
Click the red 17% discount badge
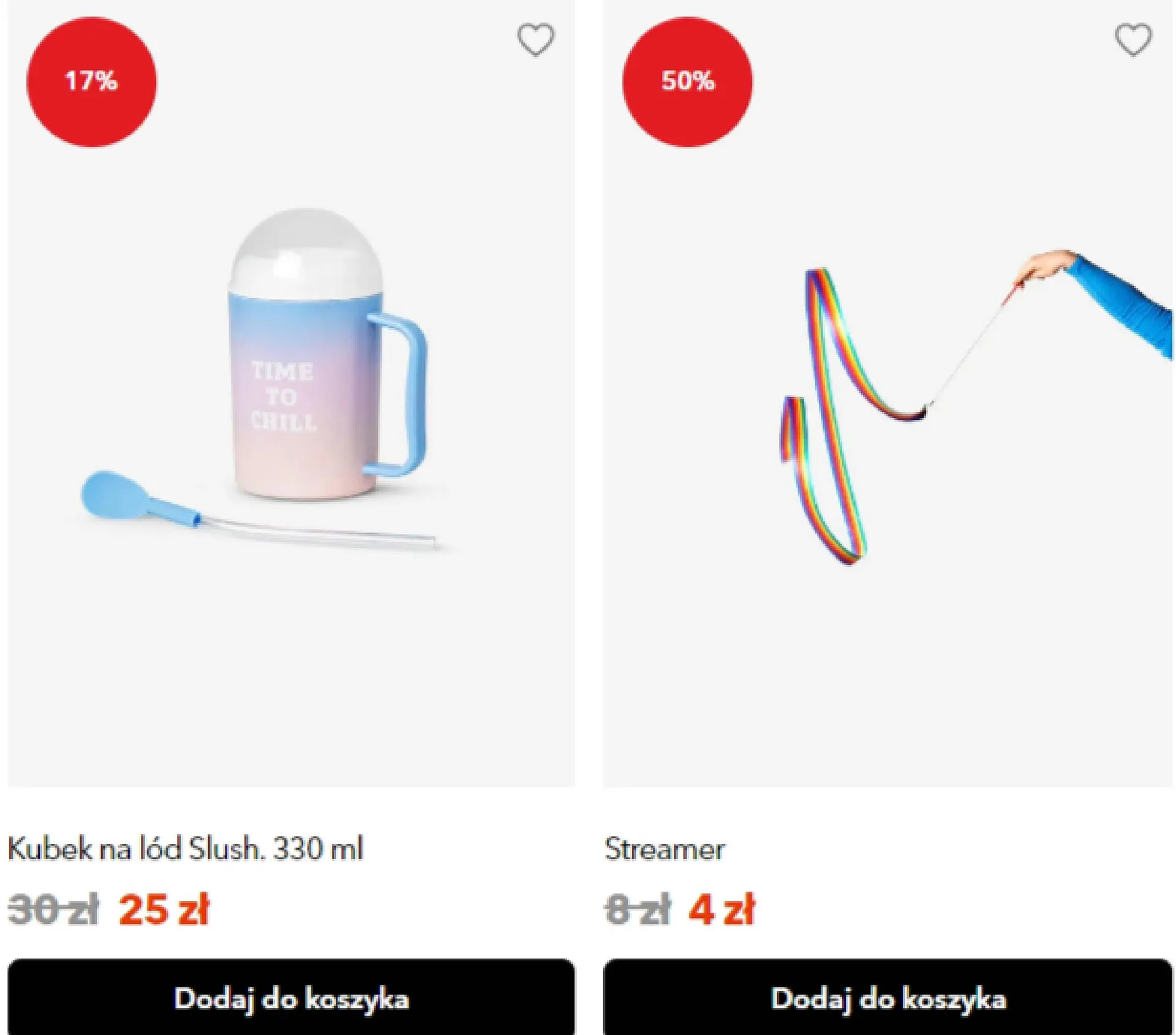tap(91, 82)
